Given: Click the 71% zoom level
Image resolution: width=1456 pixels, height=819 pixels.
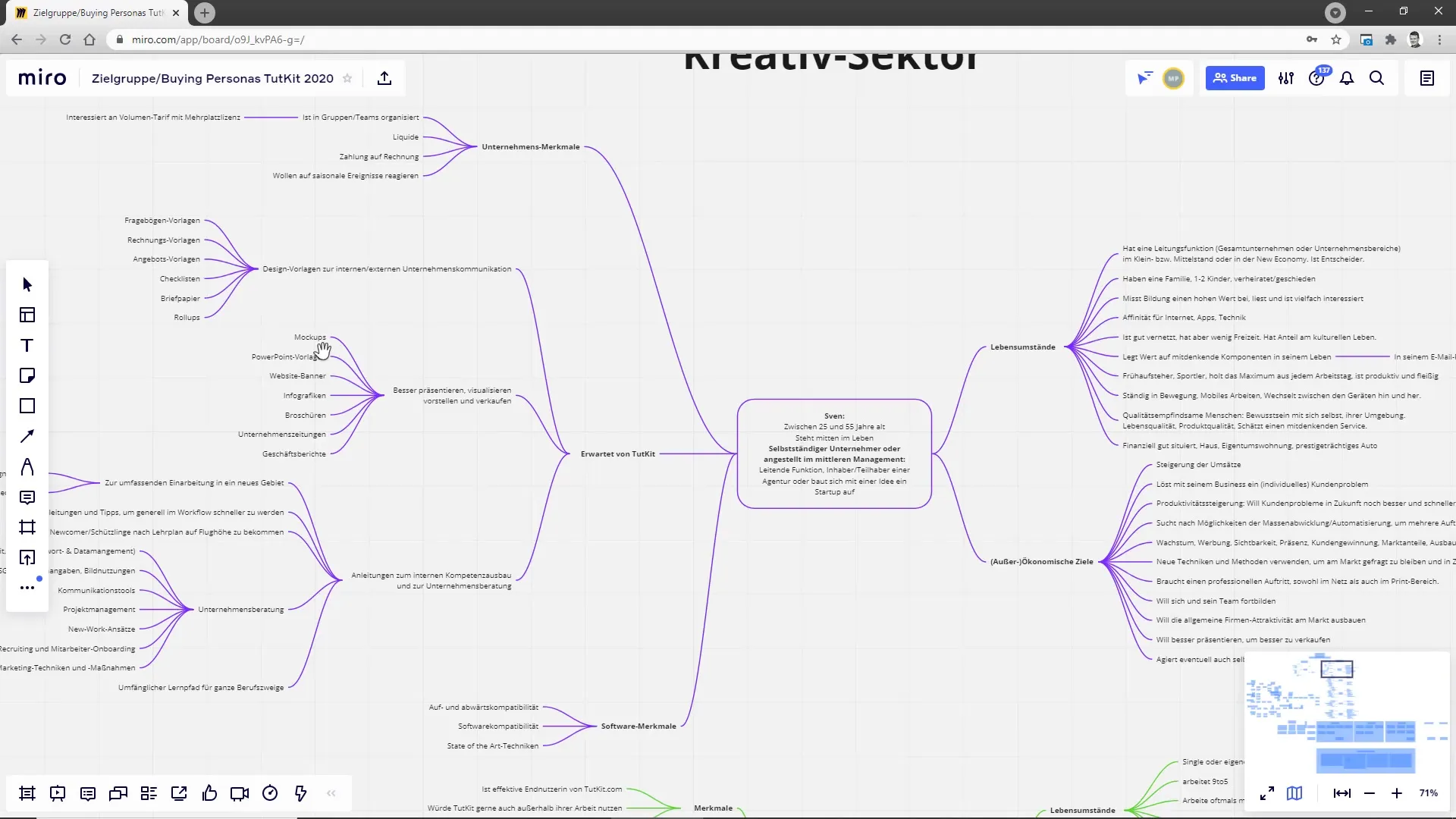Looking at the screenshot, I should [x=1429, y=793].
